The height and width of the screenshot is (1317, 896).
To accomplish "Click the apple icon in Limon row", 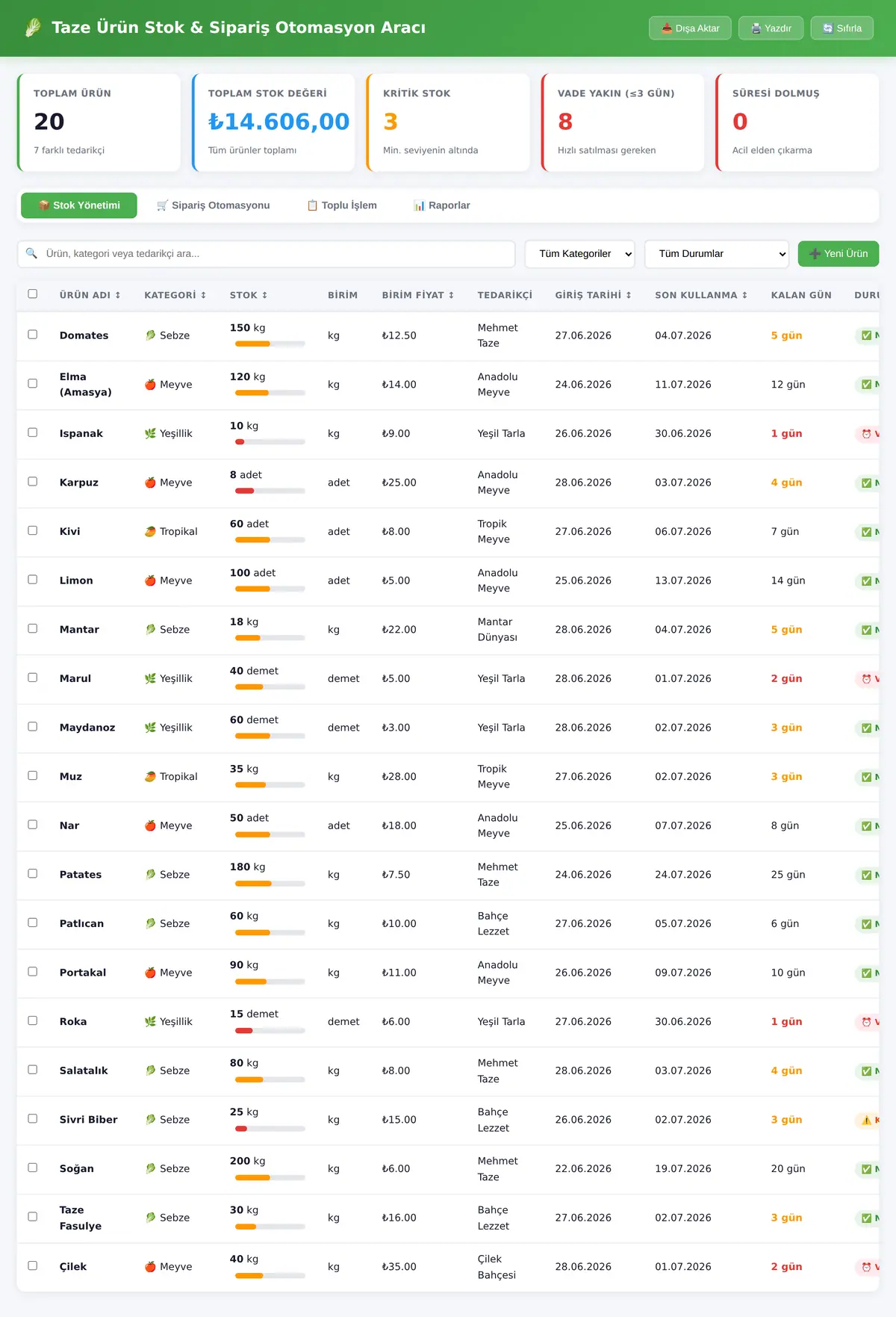I will [150, 580].
